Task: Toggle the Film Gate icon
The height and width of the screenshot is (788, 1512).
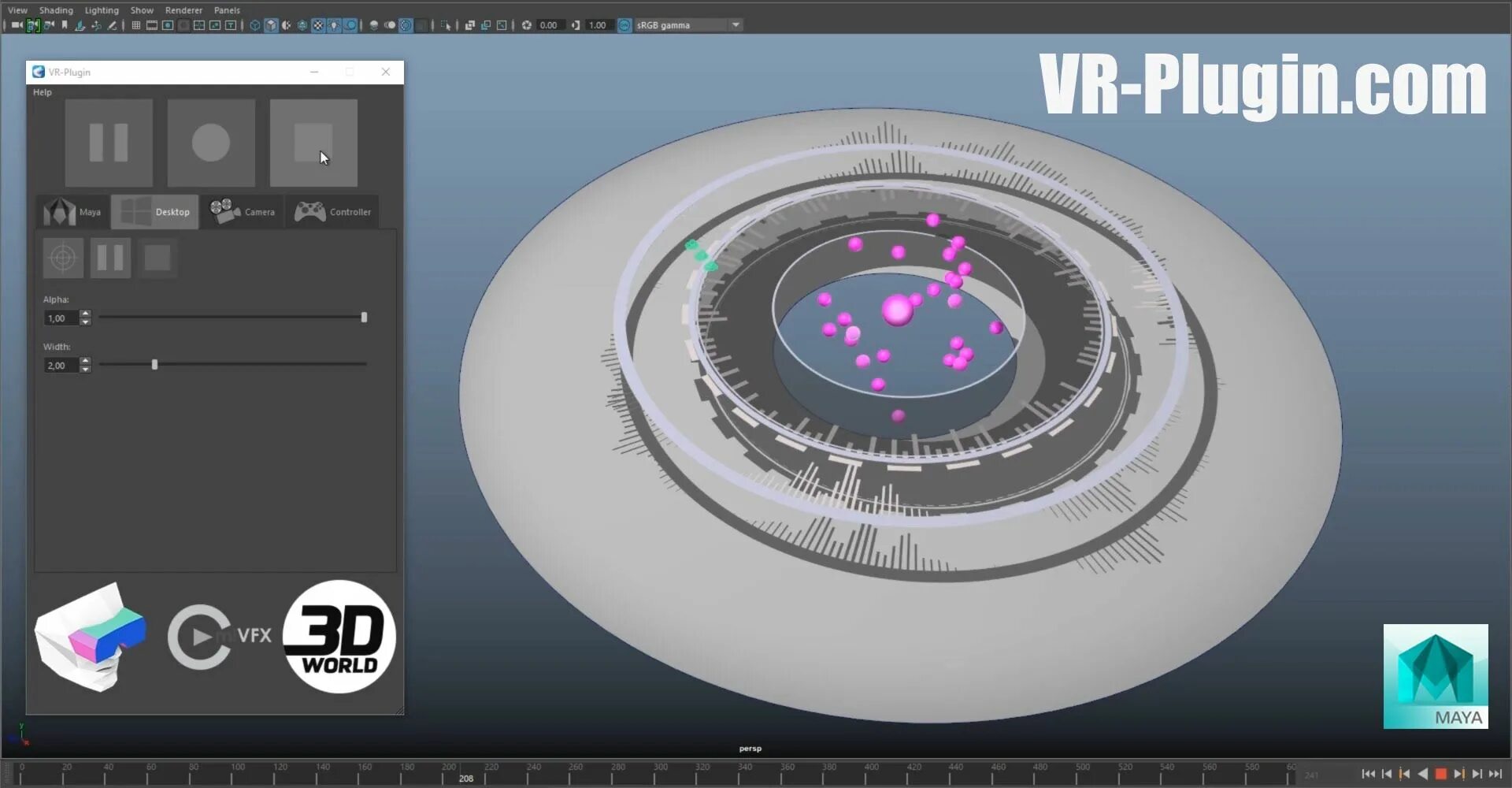Action: [152, 25]
